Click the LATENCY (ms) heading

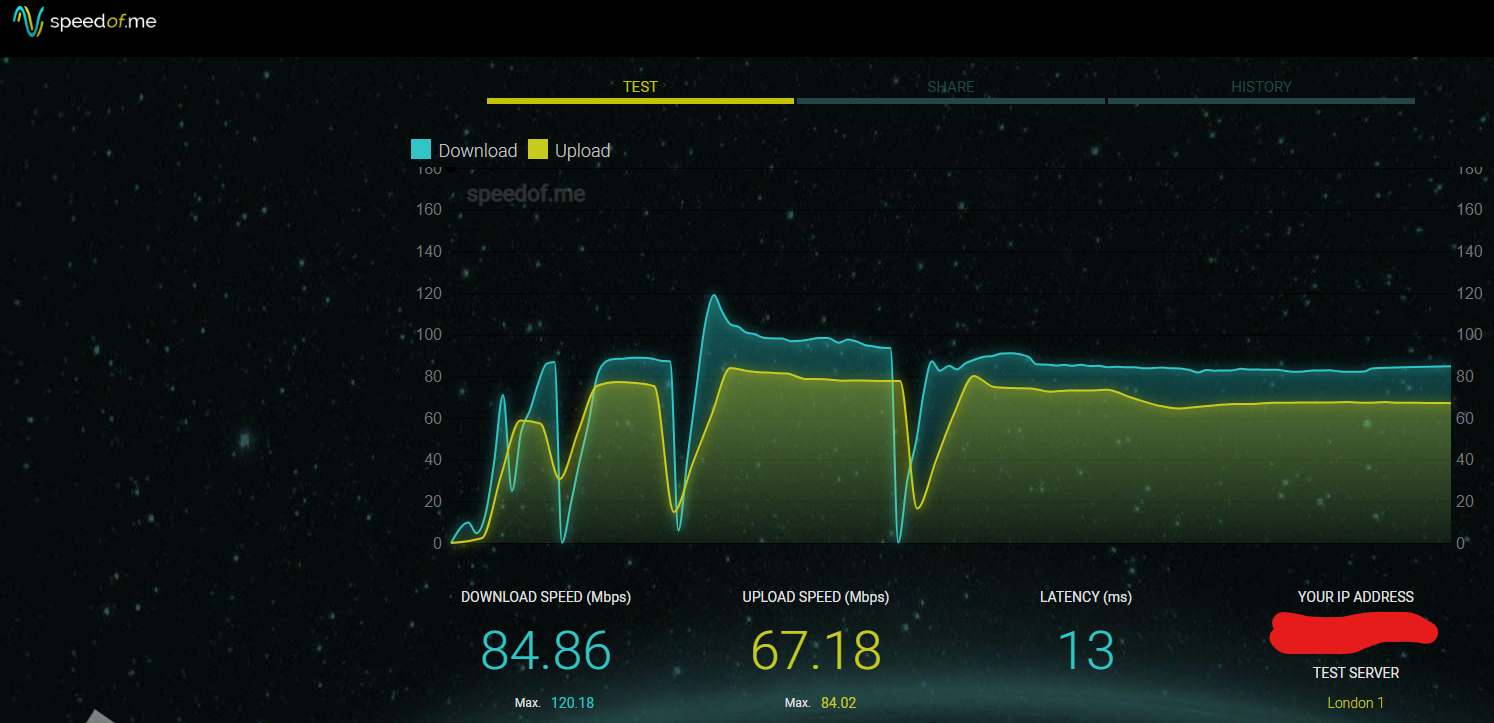(1085, 597)
